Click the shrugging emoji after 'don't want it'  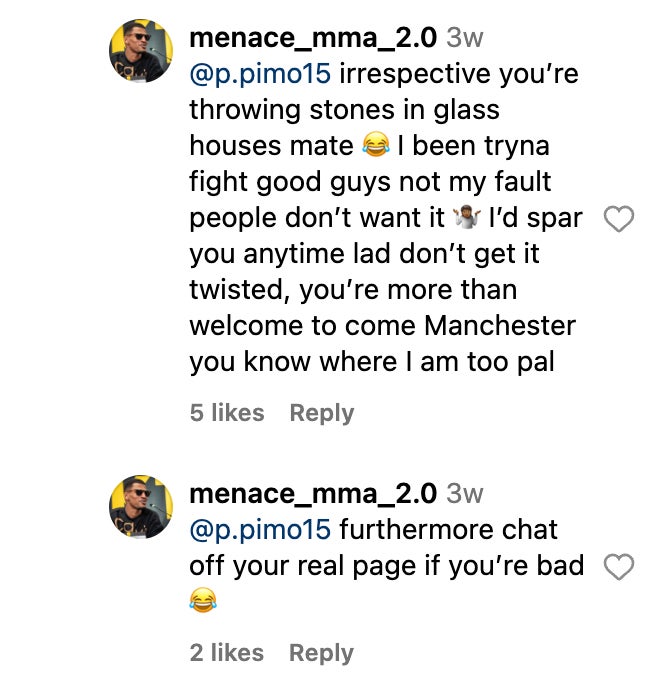click(465, 218)
